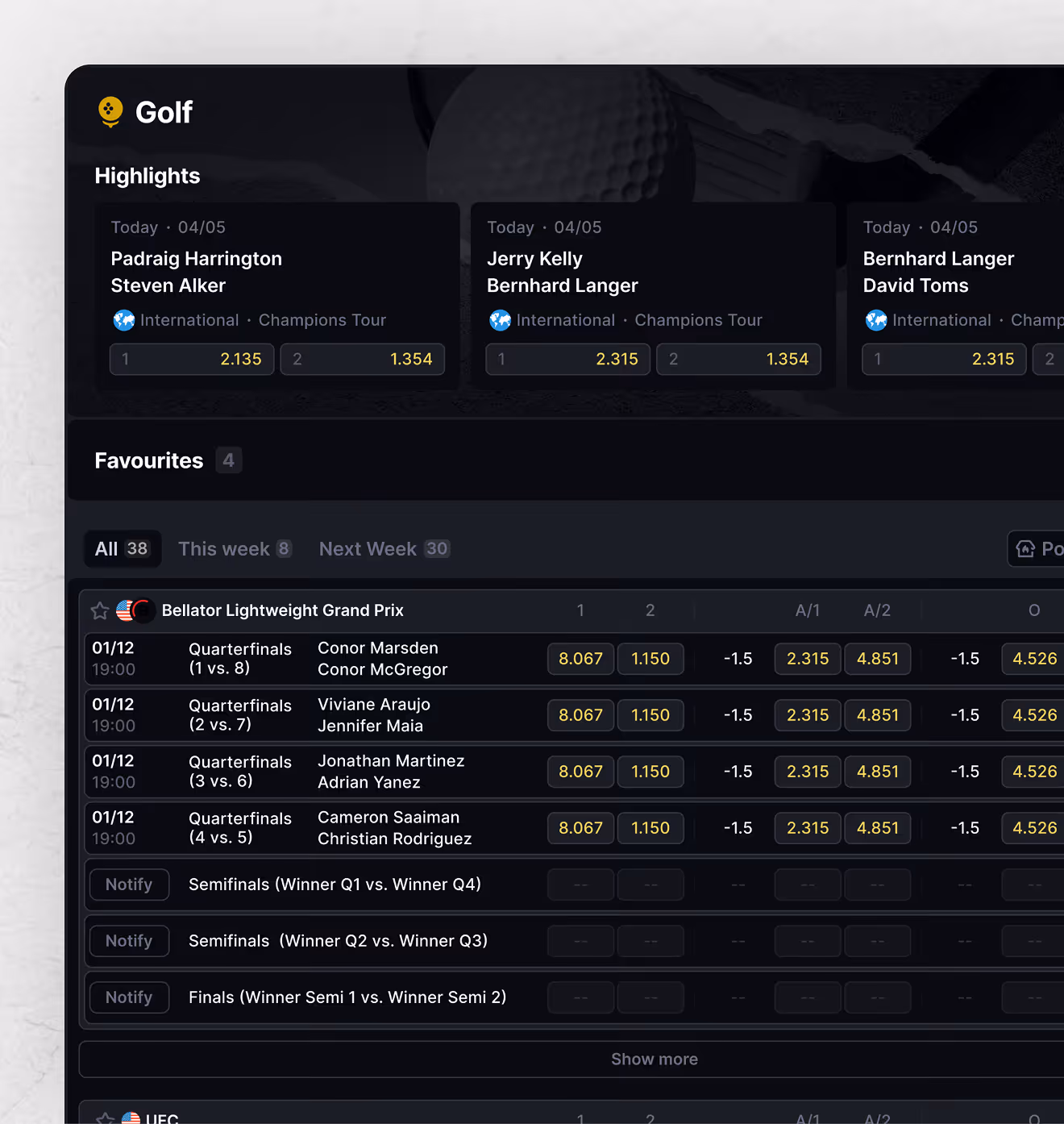Pick 4.526 in Viviane Araujo row
The width and height of the screenshot is (1064, 1124).
coord(1034,715)
